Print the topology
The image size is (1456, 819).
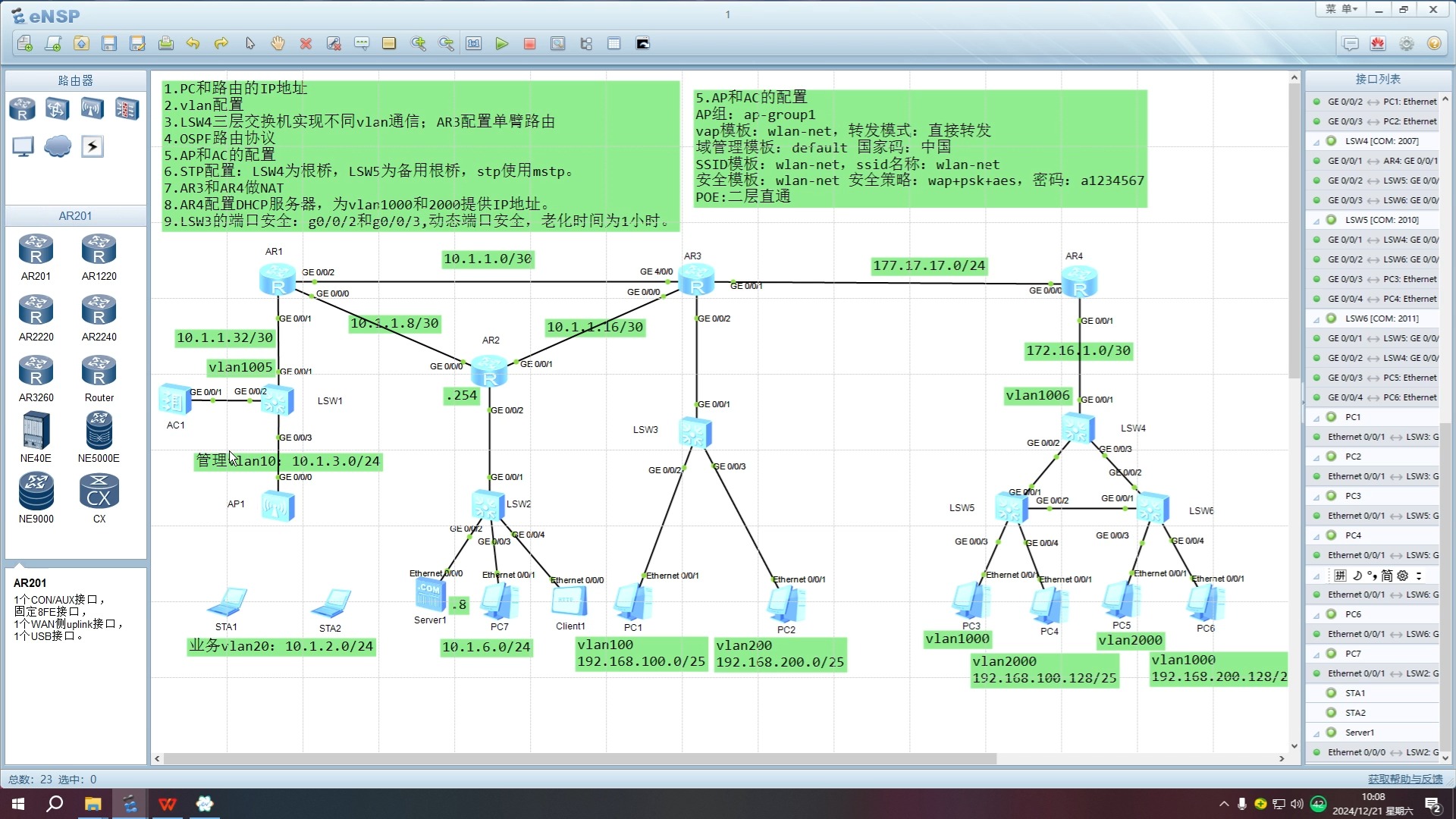165,43
